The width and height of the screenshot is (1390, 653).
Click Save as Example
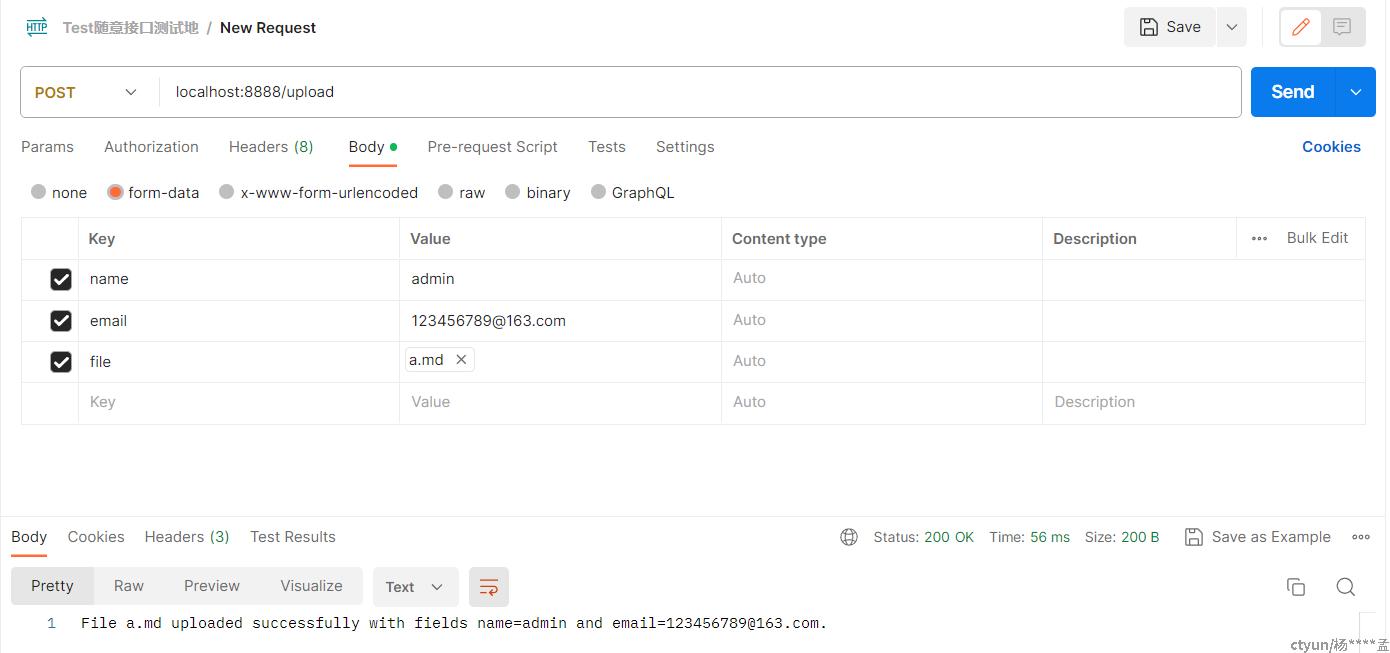1258,537
